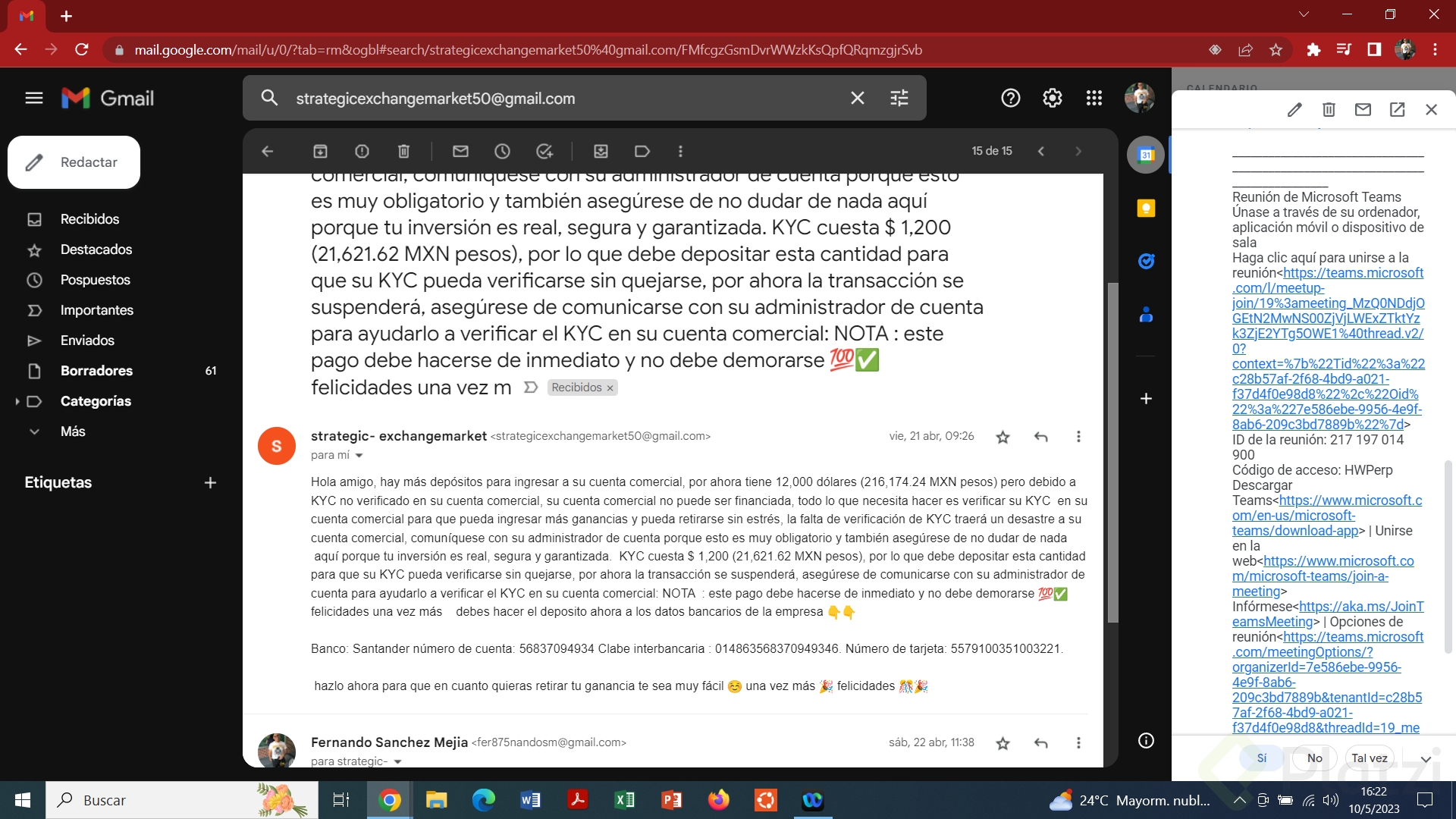This screenshot has width=1456, height=819.
Task: Remove the Recibidos label chip
Action: click(610, 388)
